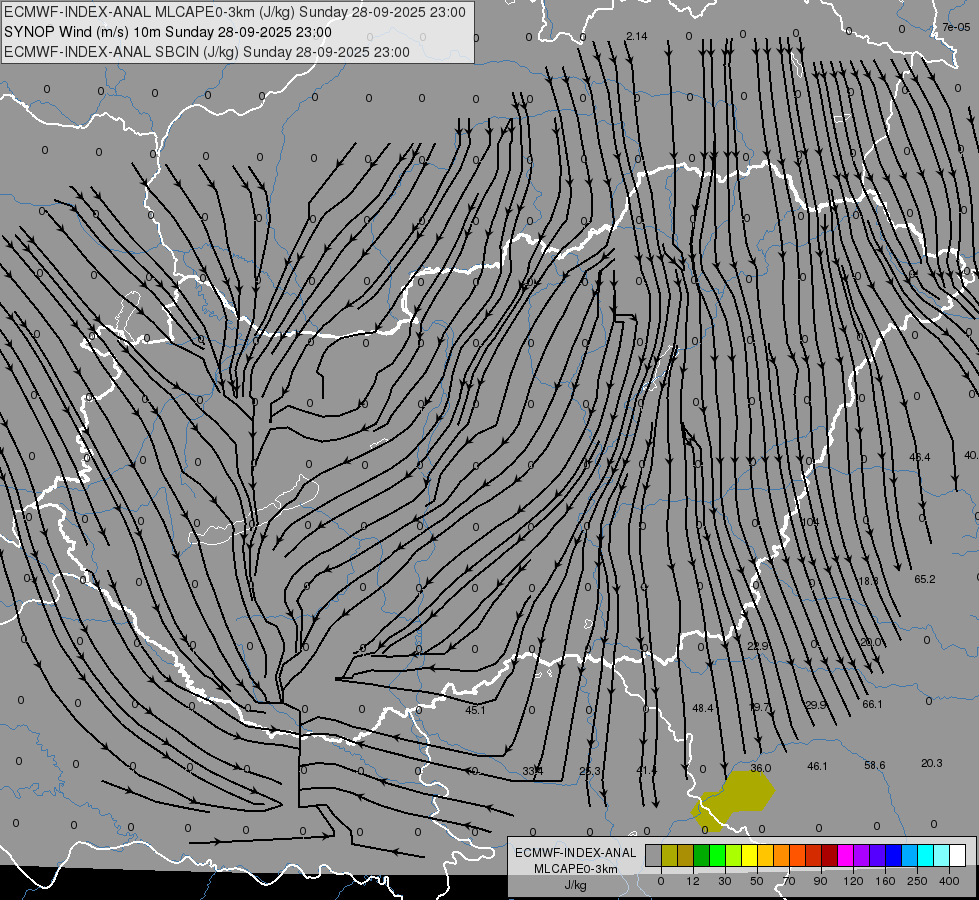This screenshot has height=900, width=979.
Task: Click the 2.14 value near top
Action: click(637, 36)
